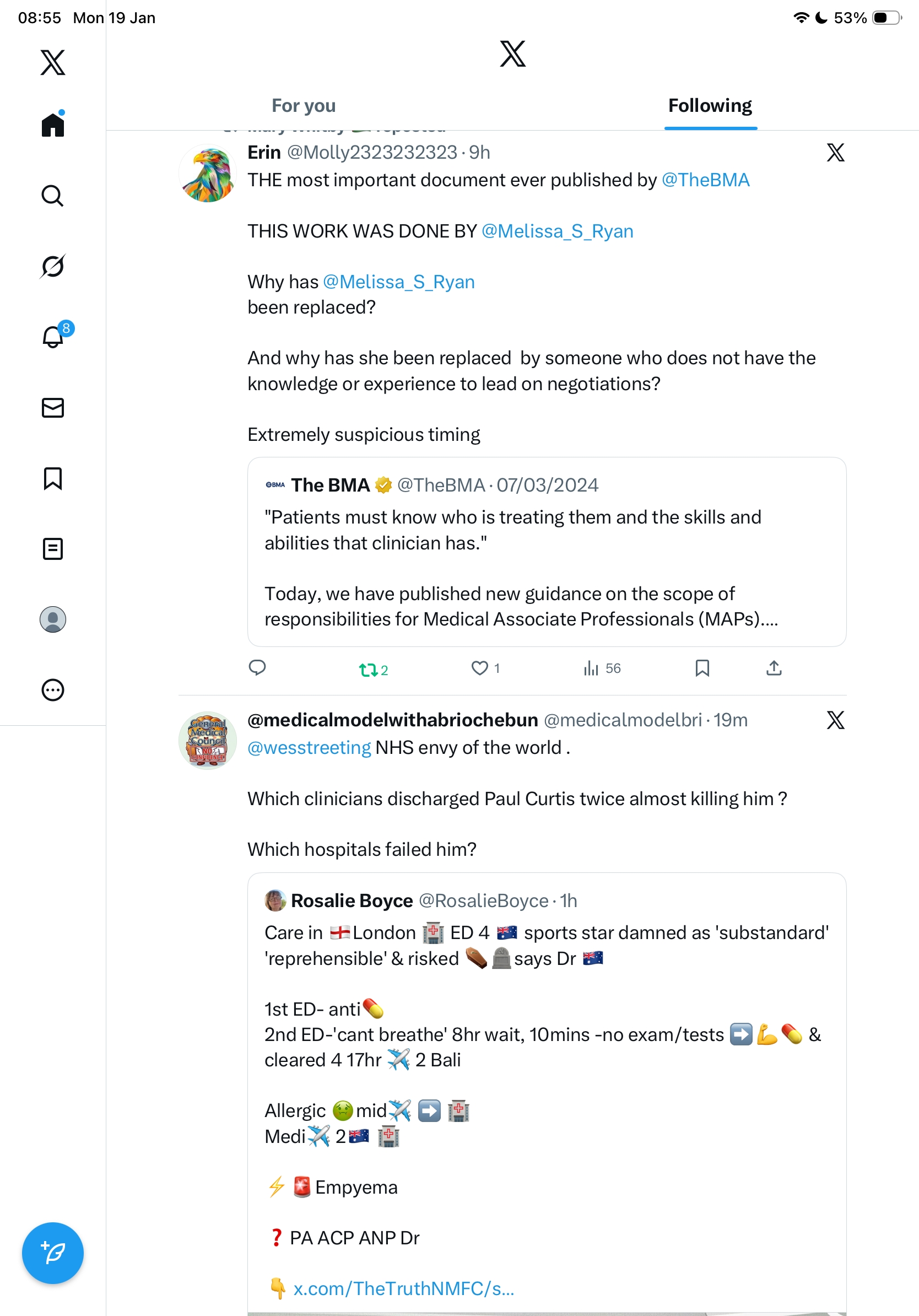Tap the compose new post button
This screenshot has width=919, height=1316.
click(53, 1253)
